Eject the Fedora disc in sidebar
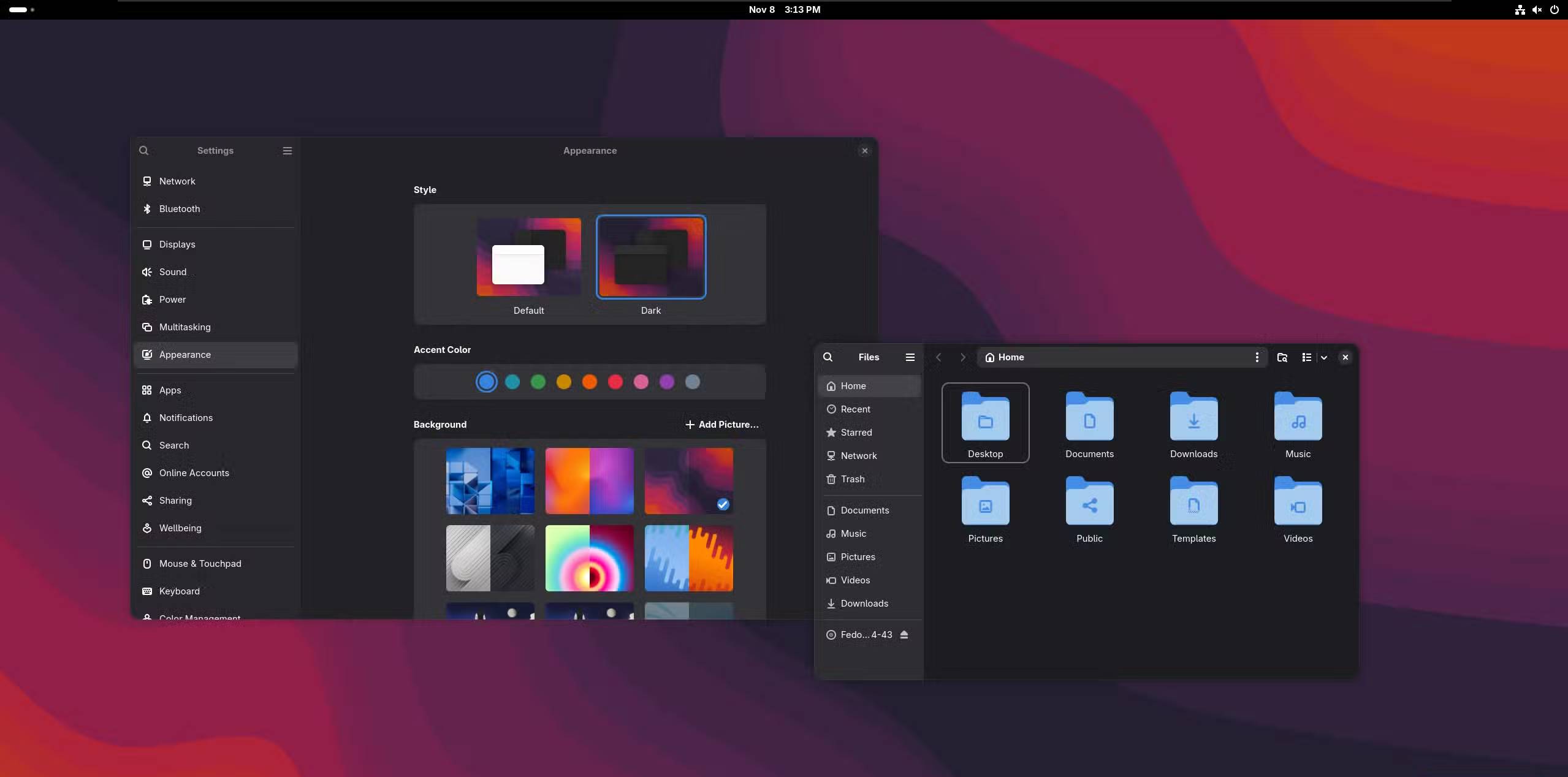Screen dimensions: 1568x777 point(904,635)
